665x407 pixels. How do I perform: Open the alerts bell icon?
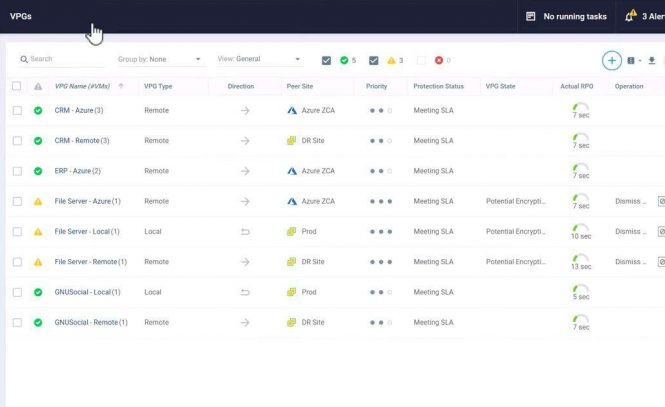[630, 16]
